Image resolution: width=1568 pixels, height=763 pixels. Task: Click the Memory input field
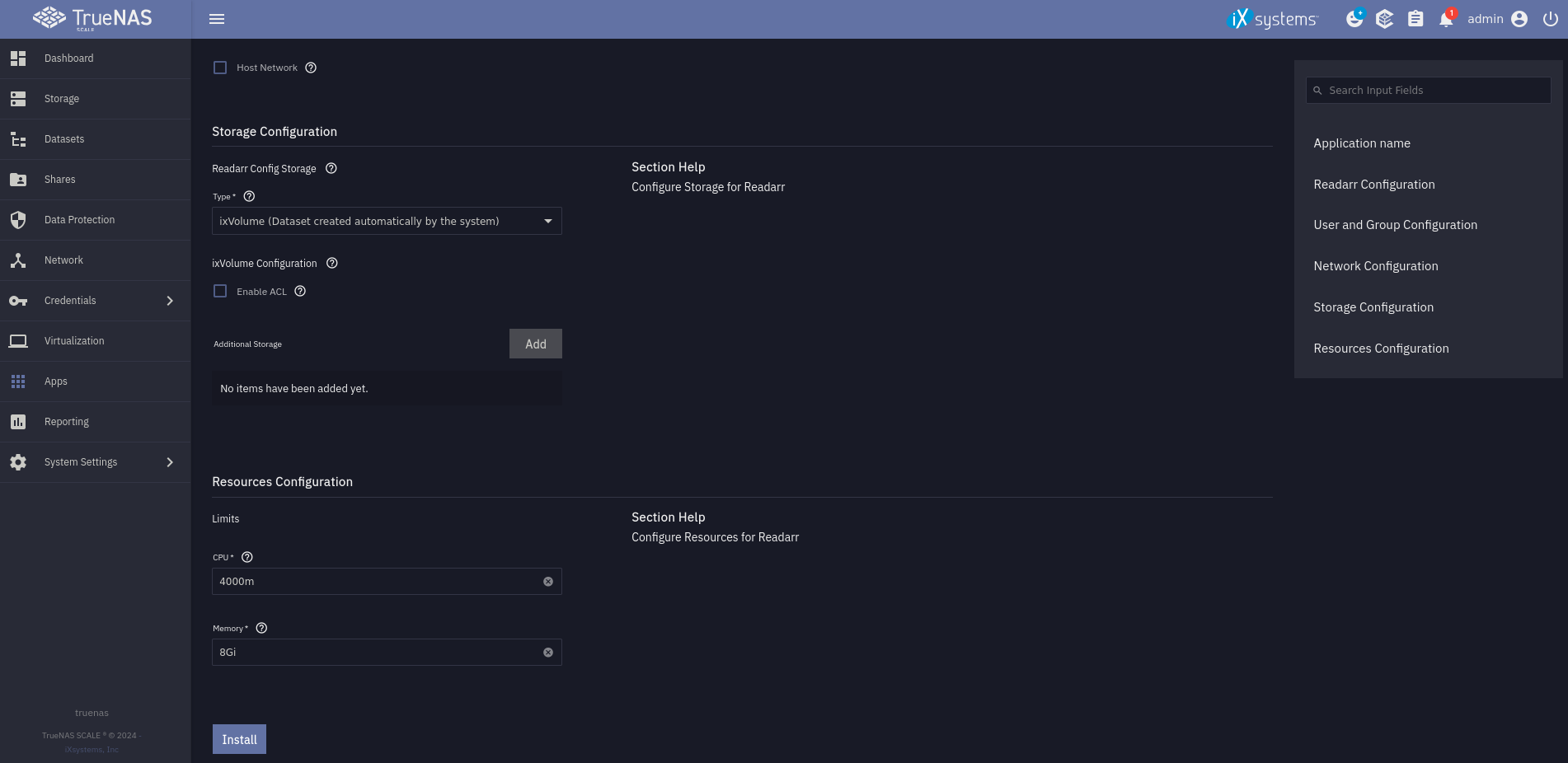[387, 653]
